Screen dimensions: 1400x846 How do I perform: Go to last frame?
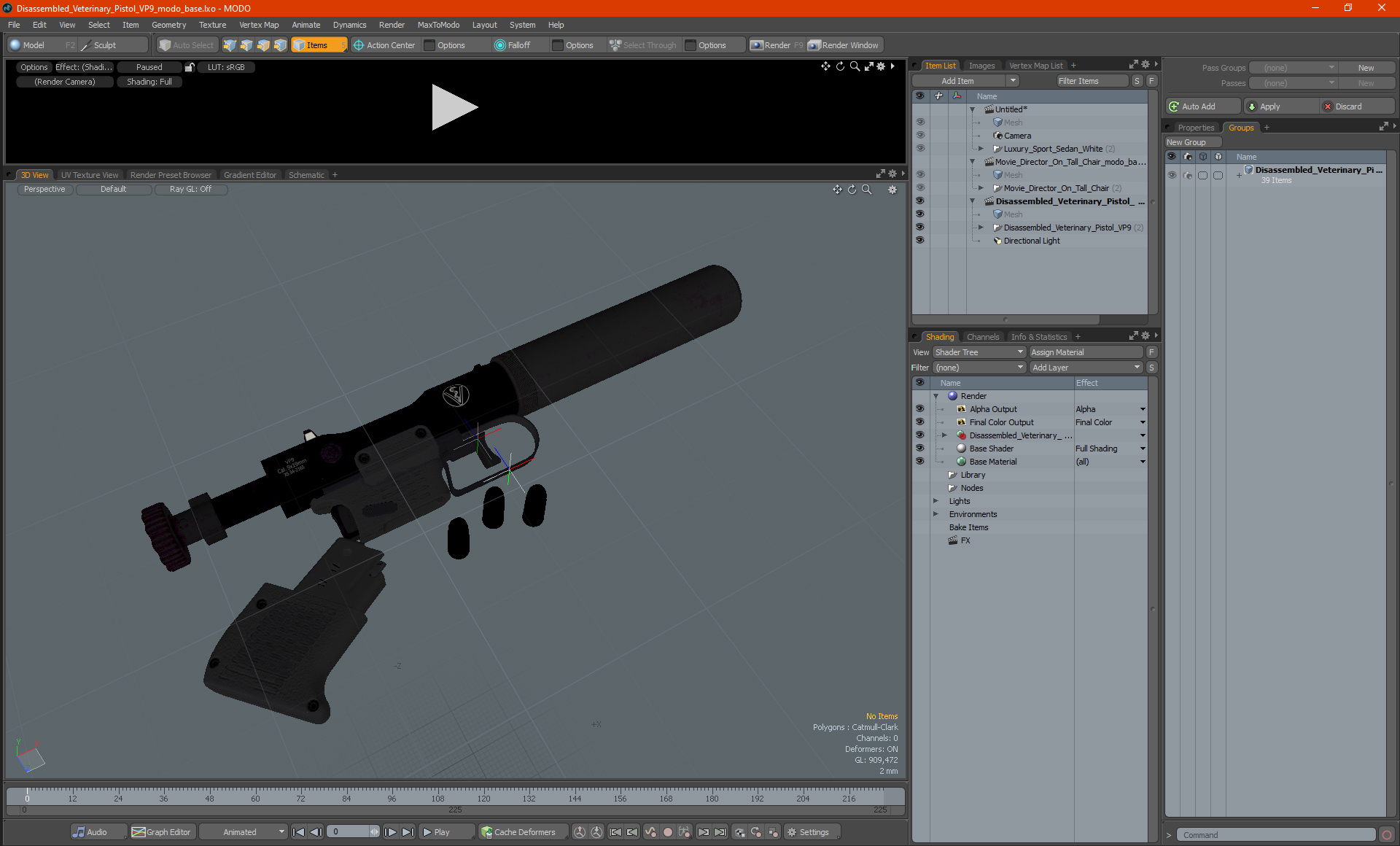pyautogui.click(x=408, y=832)
